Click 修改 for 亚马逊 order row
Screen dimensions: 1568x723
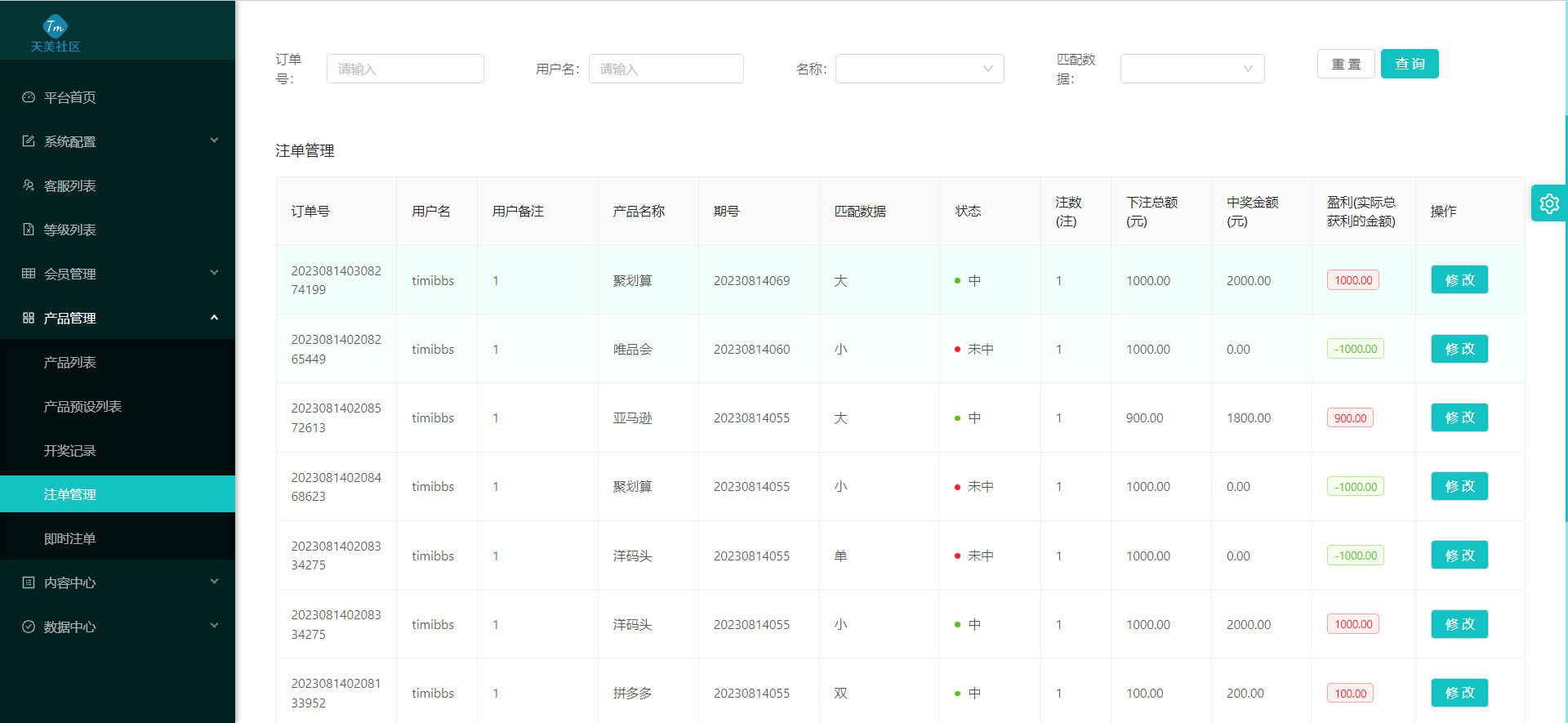tap(1459, 417)
